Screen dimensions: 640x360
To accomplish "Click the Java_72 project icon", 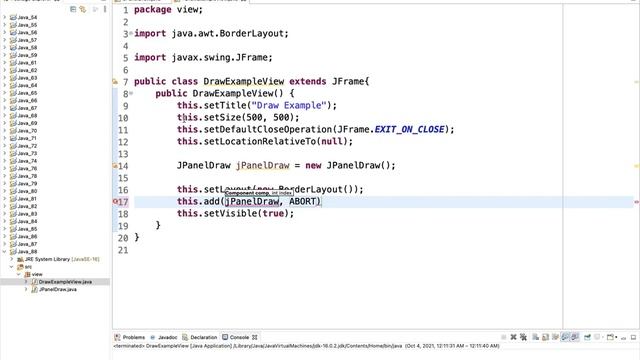I will 13,146.
